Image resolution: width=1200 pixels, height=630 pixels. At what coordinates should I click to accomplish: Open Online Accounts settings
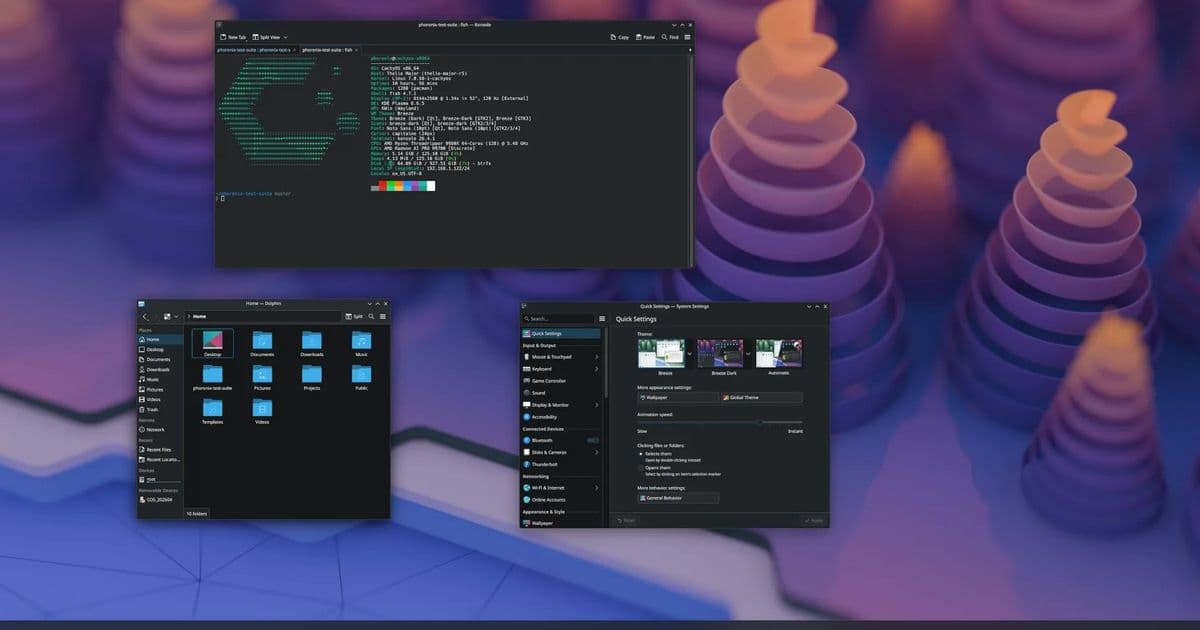click(561, 499)
